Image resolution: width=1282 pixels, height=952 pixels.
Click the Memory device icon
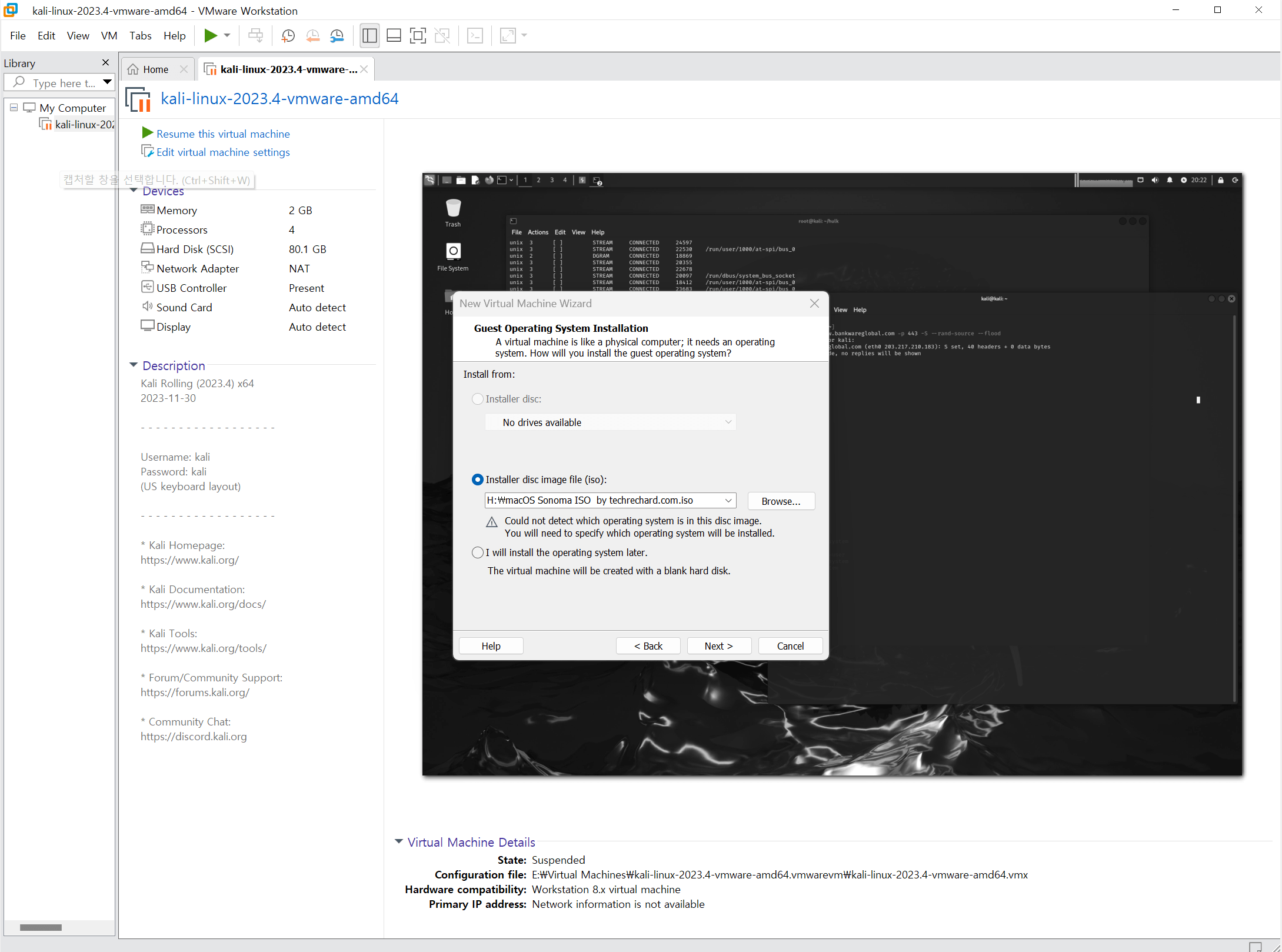click(x=148, y=209)
